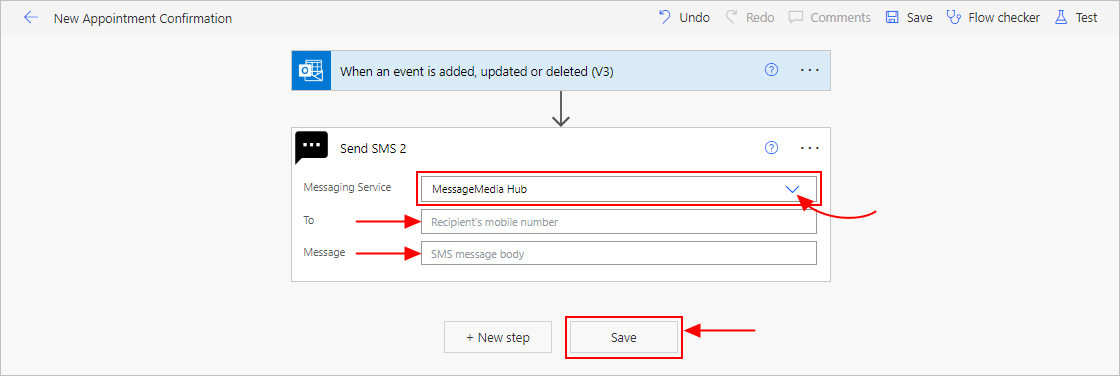Click the Undo toolbar button
This screenshot has height=376, width=1120.
[684, 17]
